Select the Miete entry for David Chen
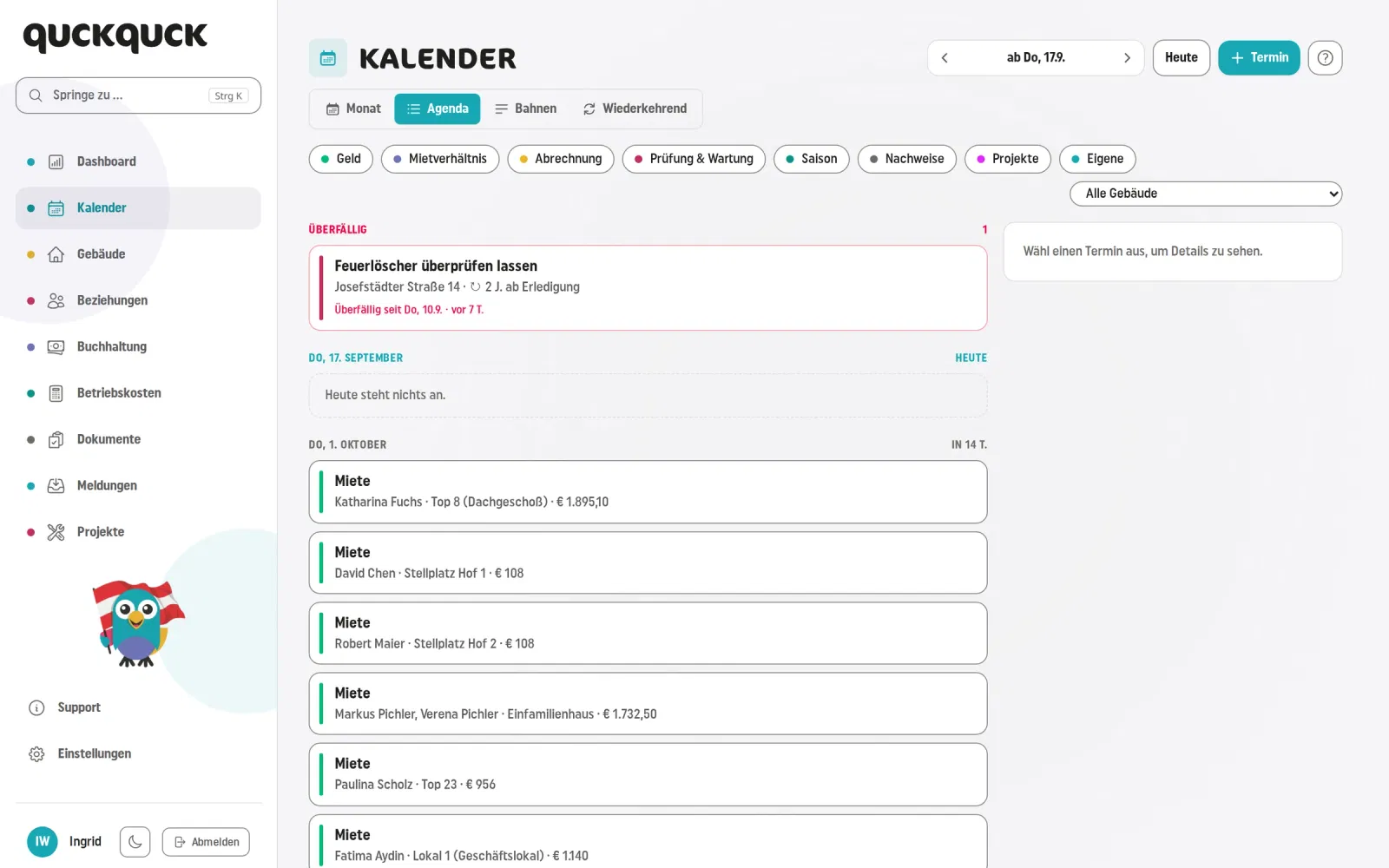1389x868 pixels. coord(648,562)
